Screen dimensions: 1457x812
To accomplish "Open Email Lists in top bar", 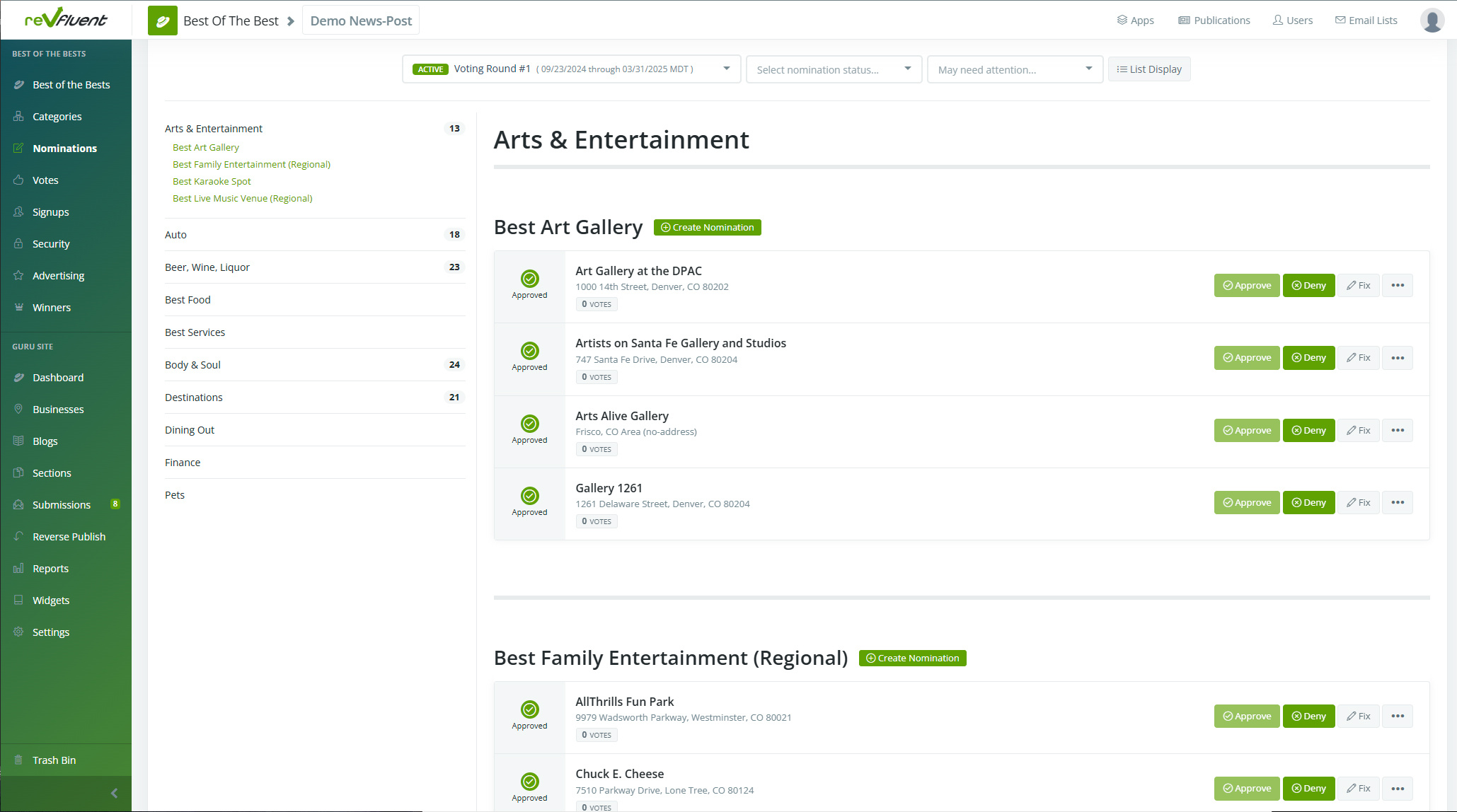I will pos(1366,21).
